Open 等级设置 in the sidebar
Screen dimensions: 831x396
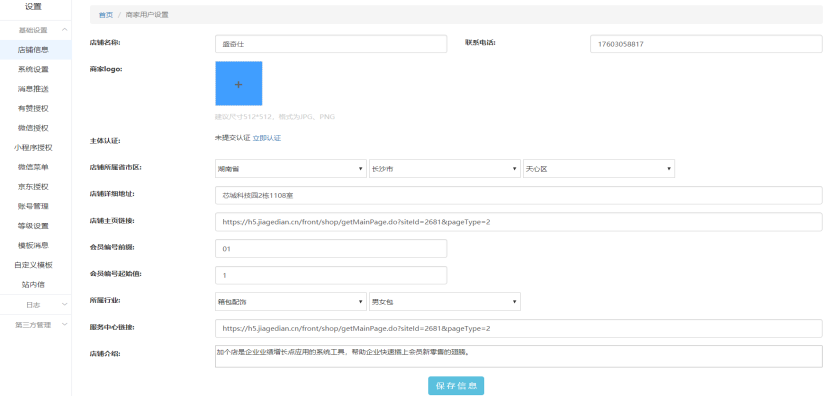tap(33, 226)
